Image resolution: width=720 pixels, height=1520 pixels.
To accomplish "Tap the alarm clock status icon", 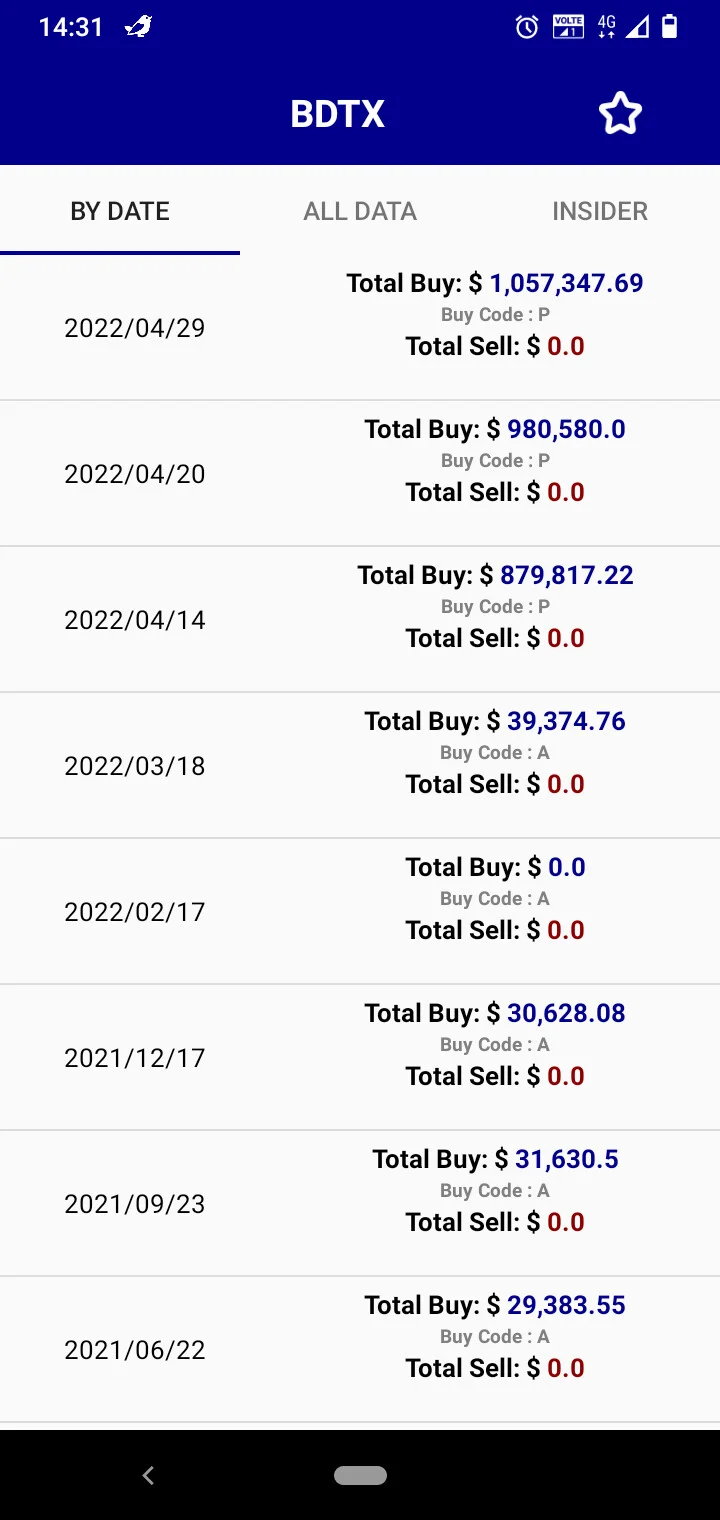I will tap(527, 27).
